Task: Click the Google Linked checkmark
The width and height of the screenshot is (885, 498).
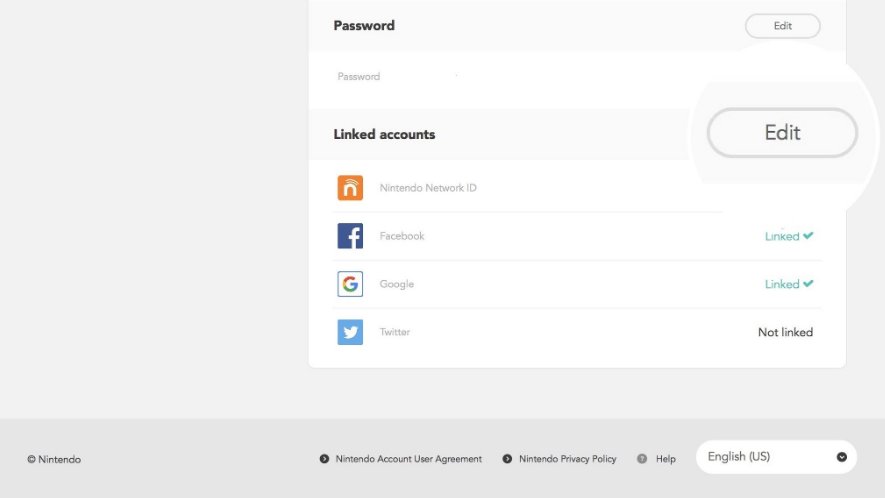Action: [808, 283]
